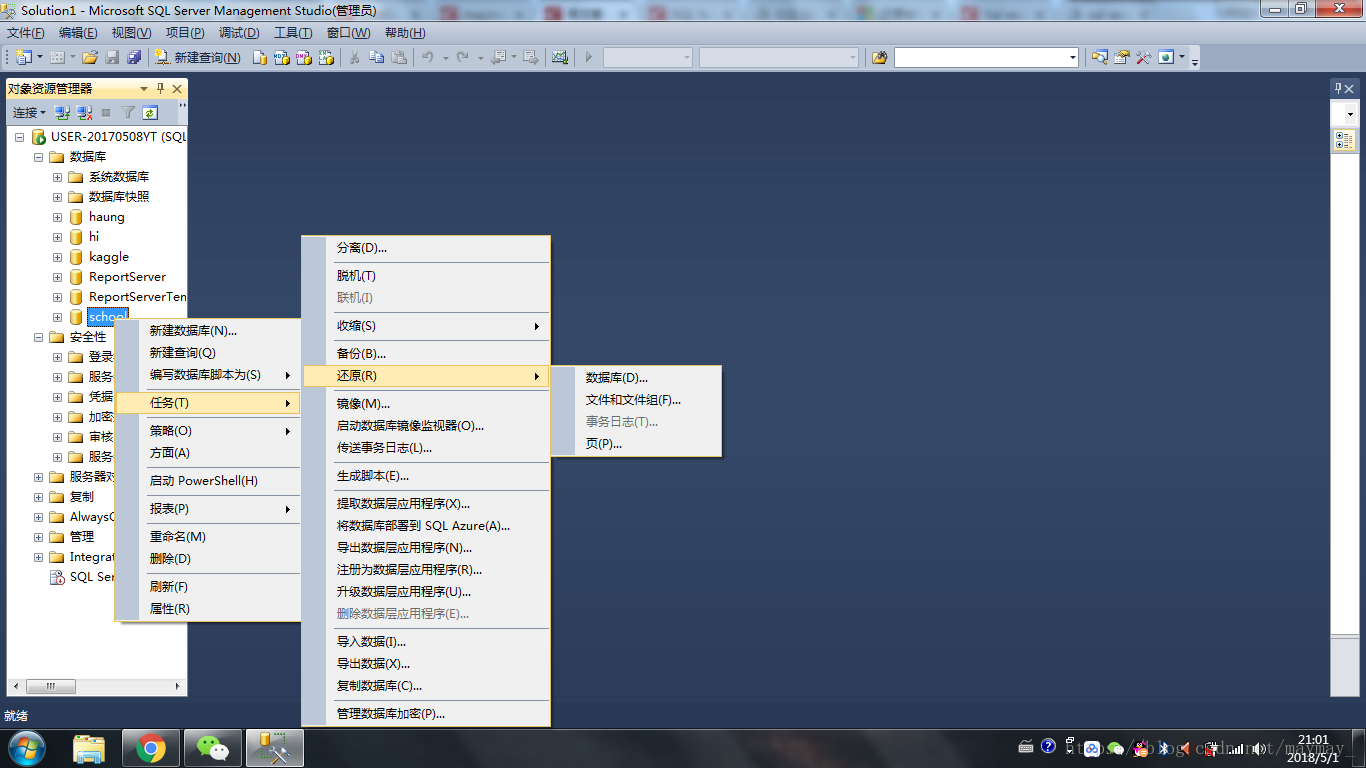This screenshot has height=768, width=1366.
Task: Select 脱机(T) in the tasks submenu
Action: [427, 276]
